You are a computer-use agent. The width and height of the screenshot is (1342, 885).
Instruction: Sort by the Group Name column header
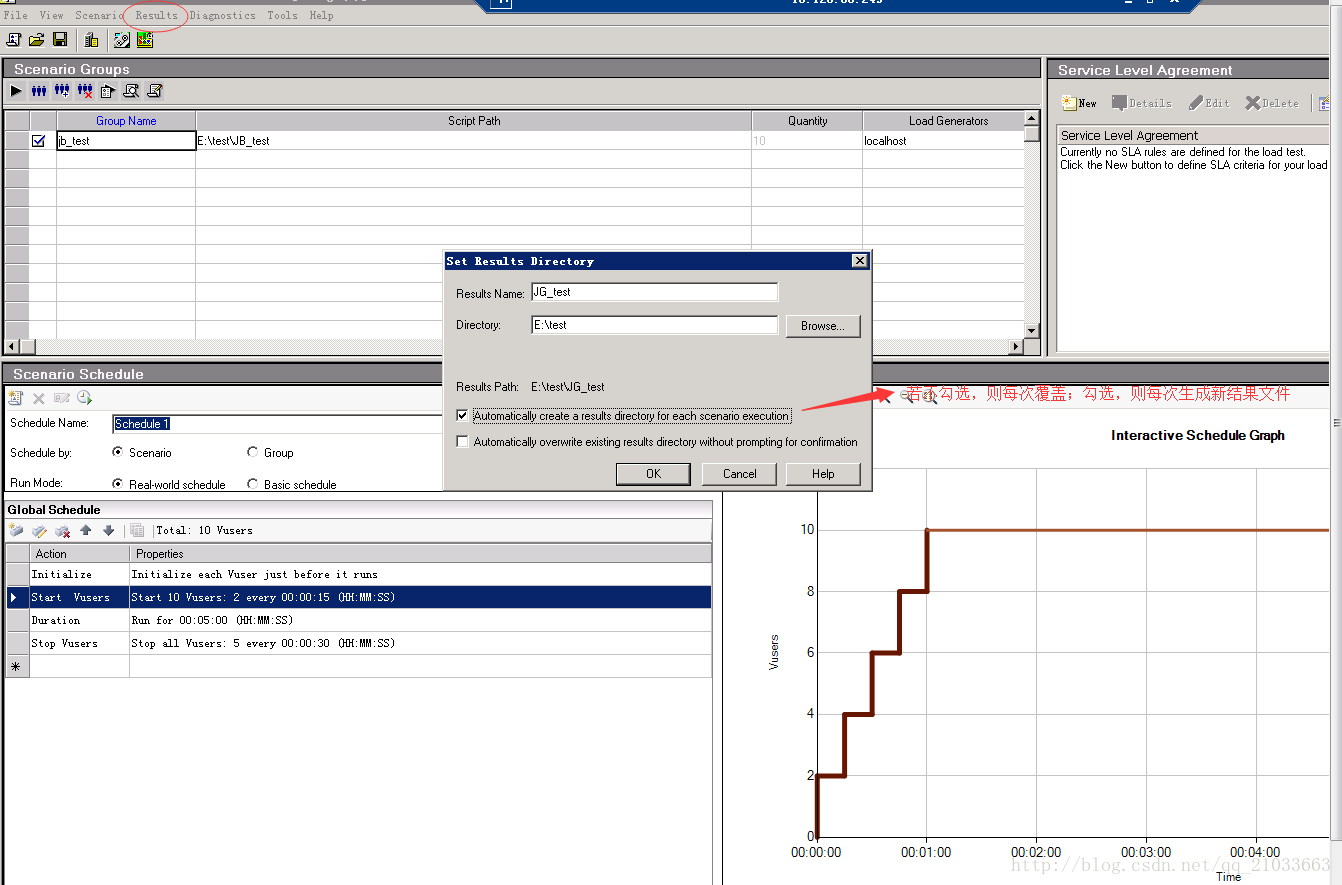[126, 121]
